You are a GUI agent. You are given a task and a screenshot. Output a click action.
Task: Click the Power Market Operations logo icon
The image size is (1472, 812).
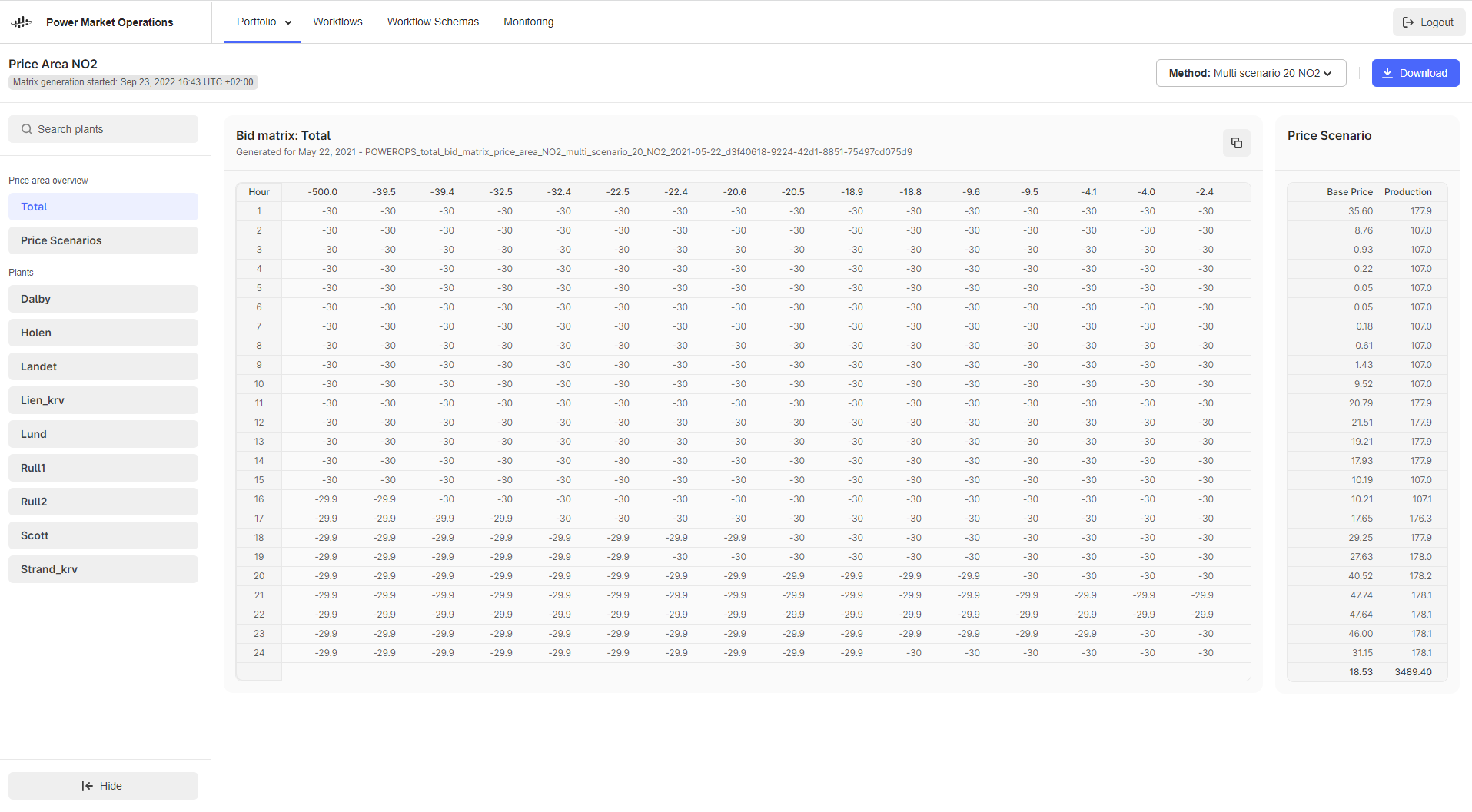coord(22,22)
